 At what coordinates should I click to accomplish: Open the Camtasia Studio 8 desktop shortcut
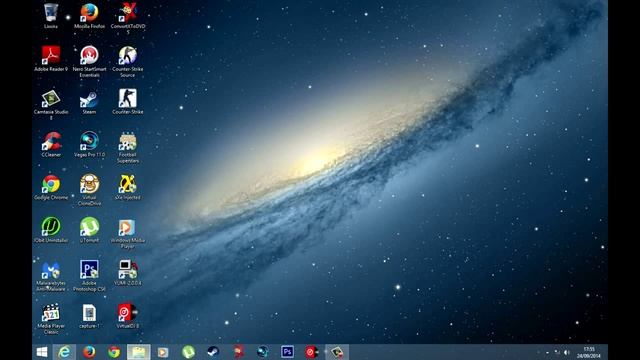tap(51, 104)
